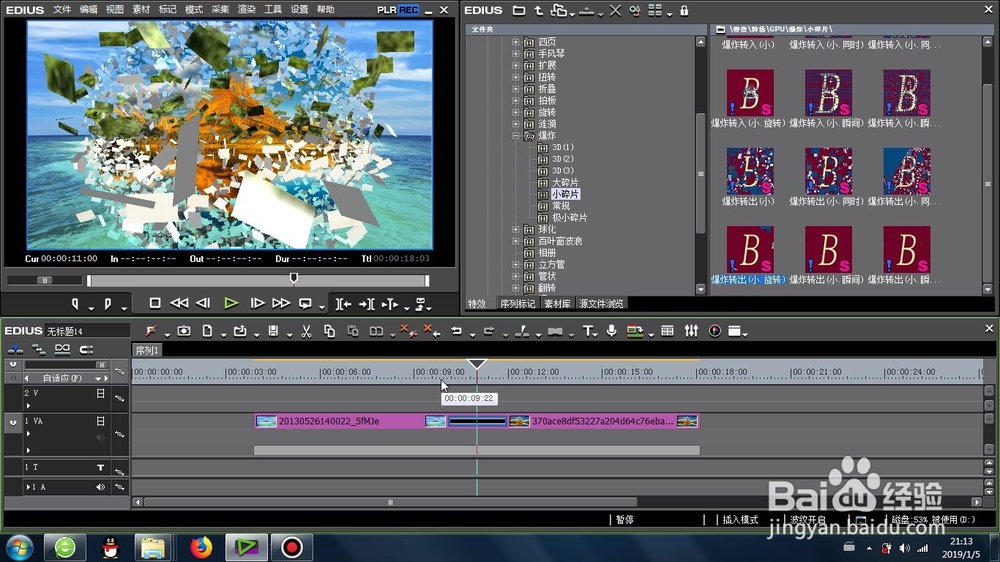Jump to next edit point
Viewport: 1000px width, 562px height.
[367, 304]
